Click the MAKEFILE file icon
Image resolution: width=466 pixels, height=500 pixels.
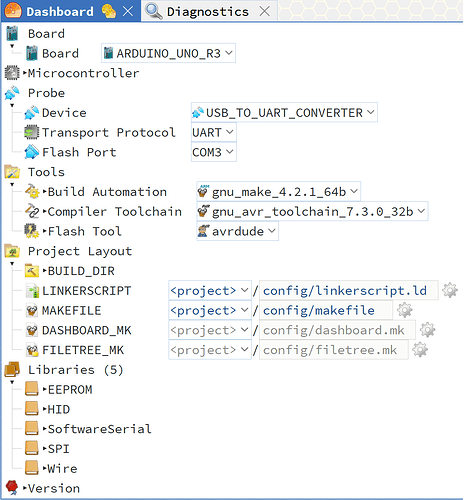pyautogui.click(x=32, y=310)
